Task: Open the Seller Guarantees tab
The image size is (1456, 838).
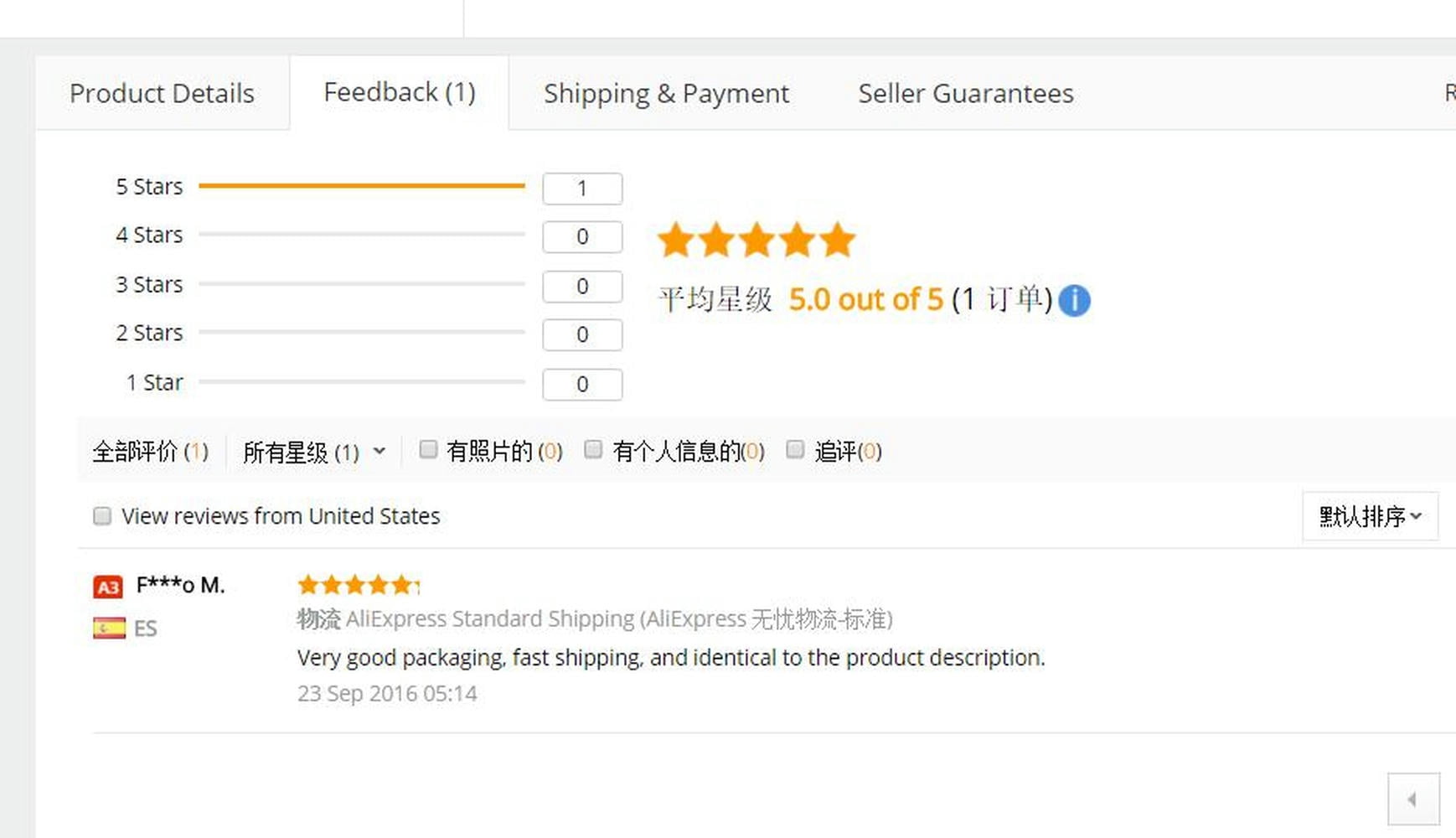Action: click(x=965, y=93)
